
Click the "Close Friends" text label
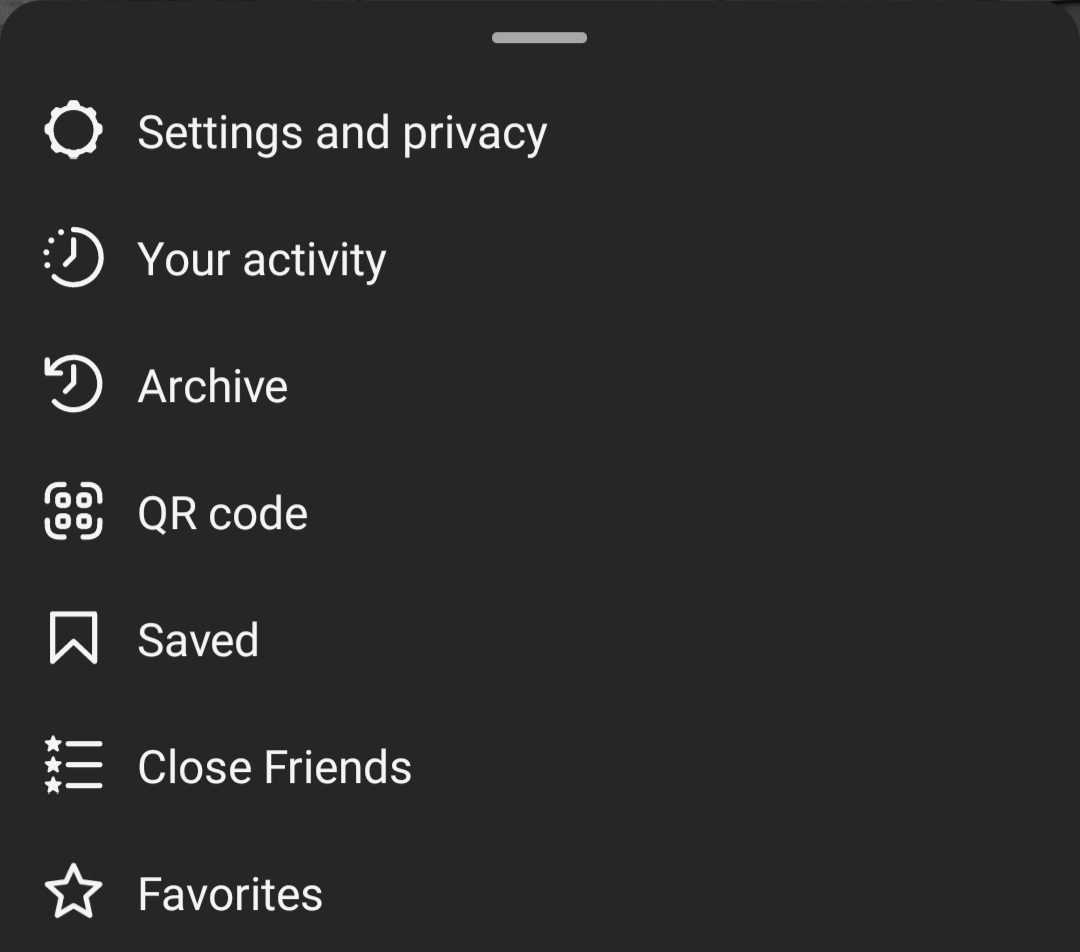point(274,768)
